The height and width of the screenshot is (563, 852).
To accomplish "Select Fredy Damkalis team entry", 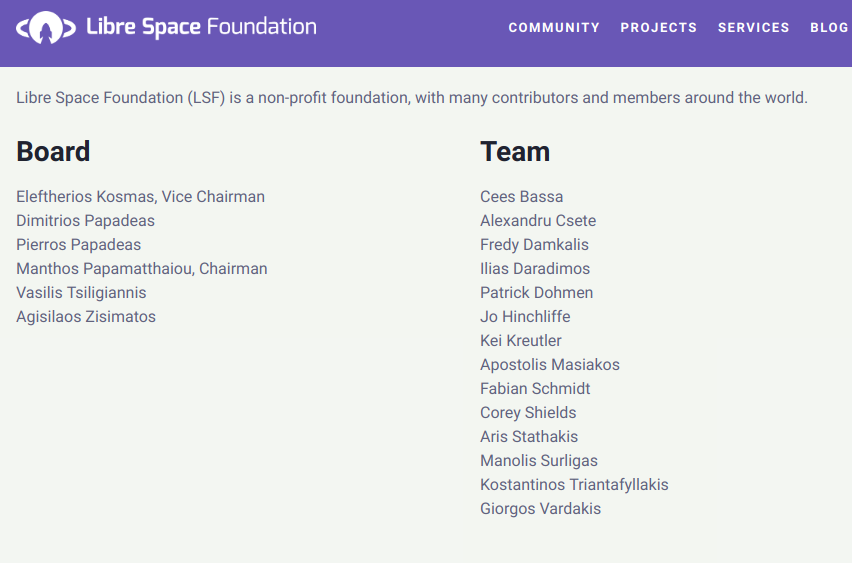I will [534, 245].
